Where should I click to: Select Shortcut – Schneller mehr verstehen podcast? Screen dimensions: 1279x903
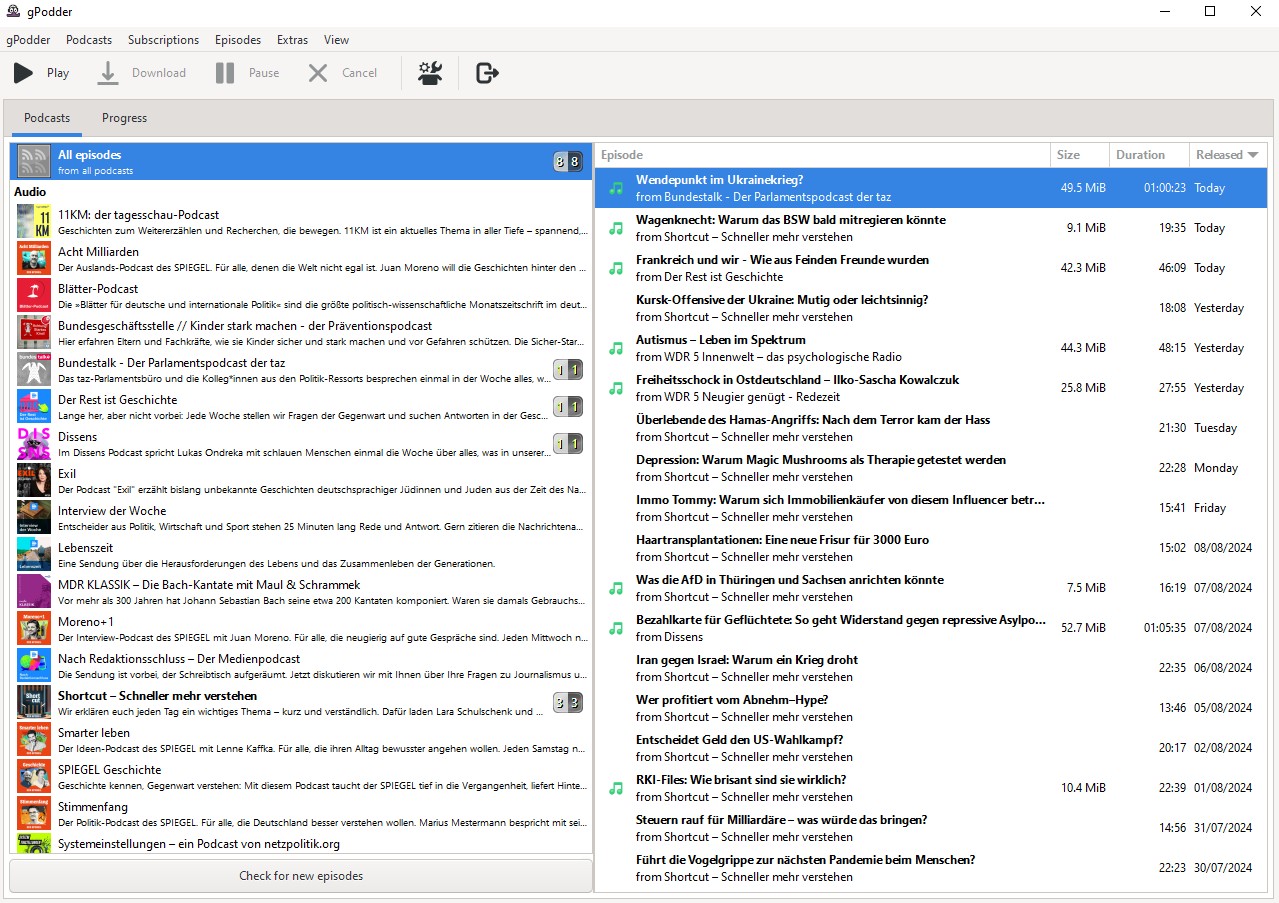(157, 696)
